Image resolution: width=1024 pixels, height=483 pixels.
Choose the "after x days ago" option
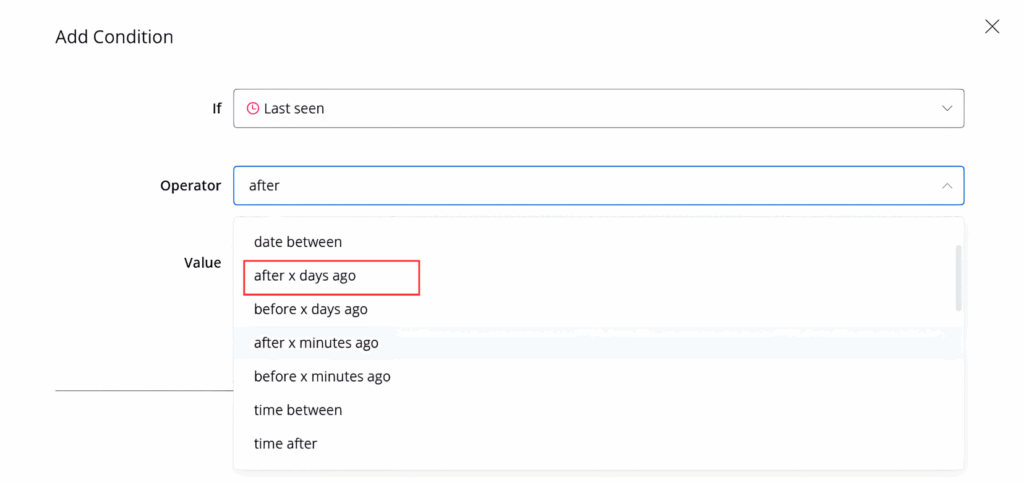coord(305,275)
